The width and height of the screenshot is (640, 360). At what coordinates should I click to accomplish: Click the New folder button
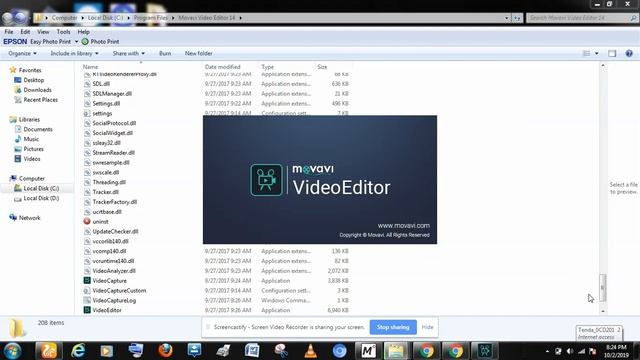point(198,53)
